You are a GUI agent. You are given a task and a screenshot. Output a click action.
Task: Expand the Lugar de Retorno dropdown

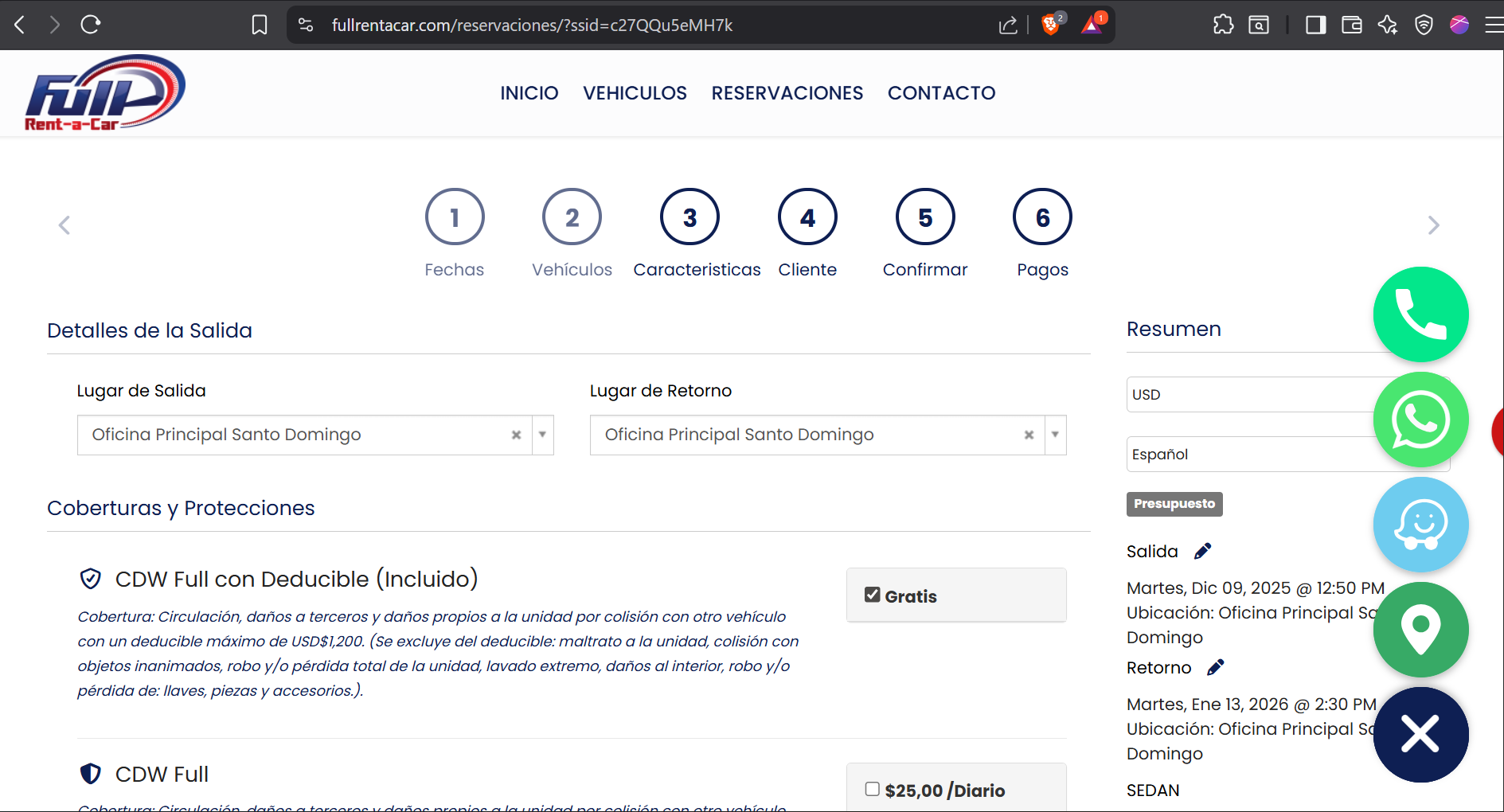pyautogui.click(x=1055, y=435)
